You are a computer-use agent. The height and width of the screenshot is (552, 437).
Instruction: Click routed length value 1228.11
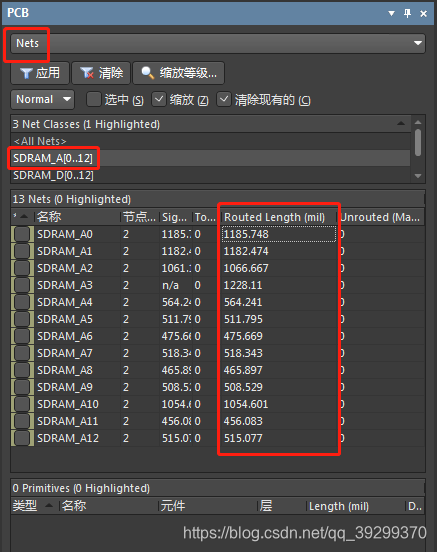[243, 285]
